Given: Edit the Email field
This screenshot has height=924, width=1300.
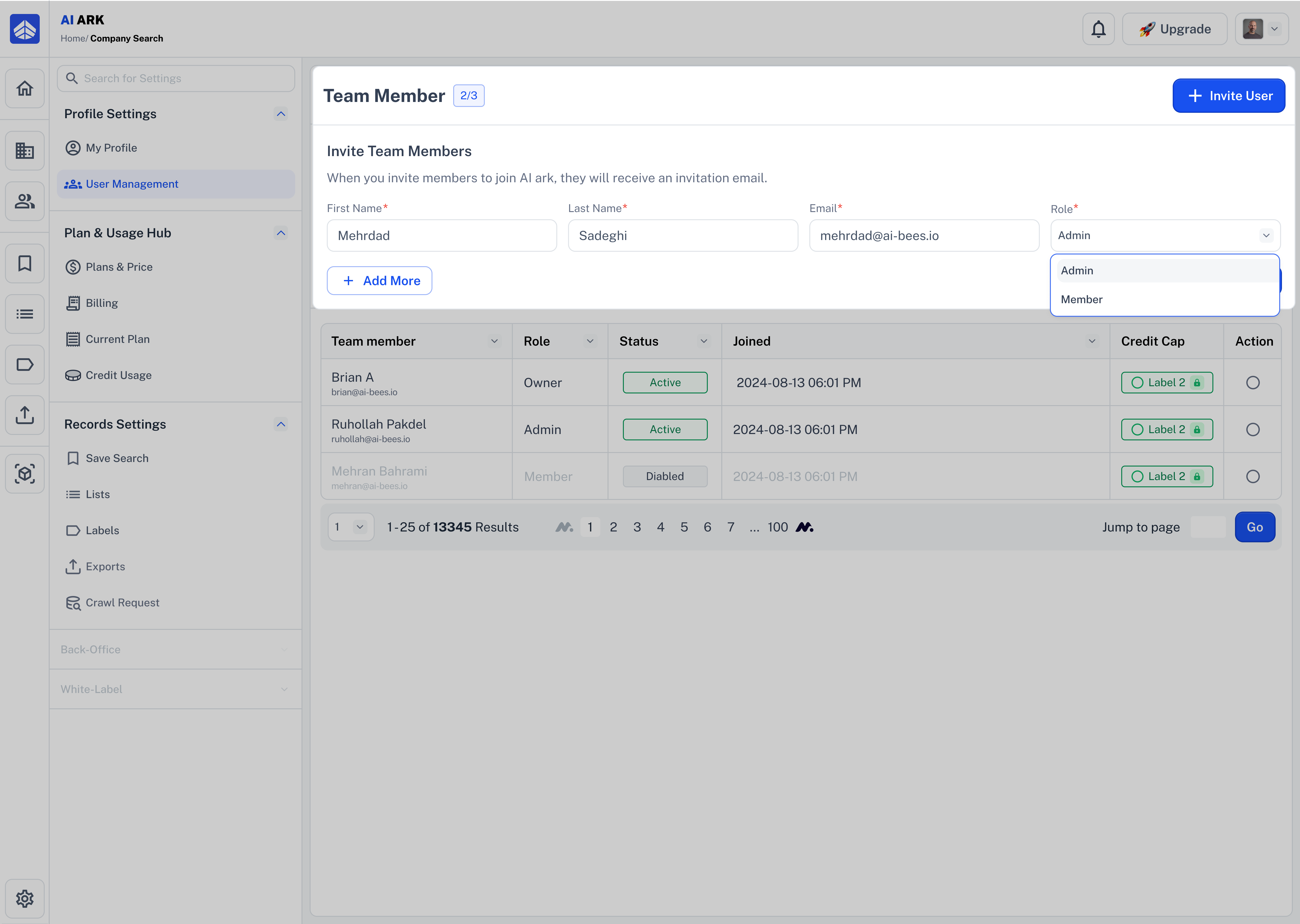Looking at the screenshot, I should pyautogui.click(x=924, y=236).
